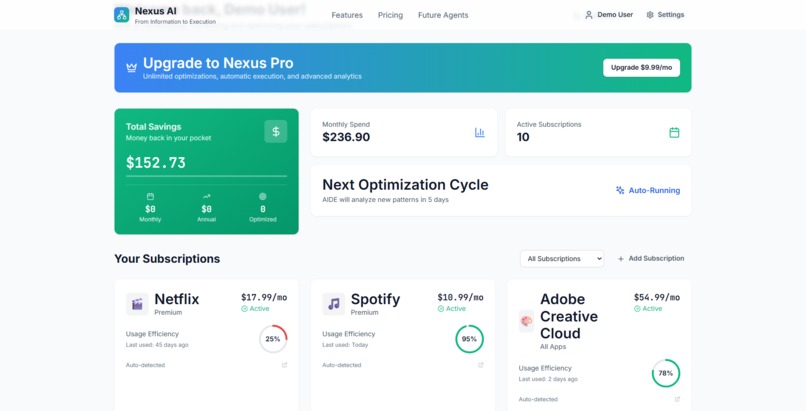This screenshot has height=411, width=806.
Task: Open the external link icon on Netflix card
Action: [284, 365]
